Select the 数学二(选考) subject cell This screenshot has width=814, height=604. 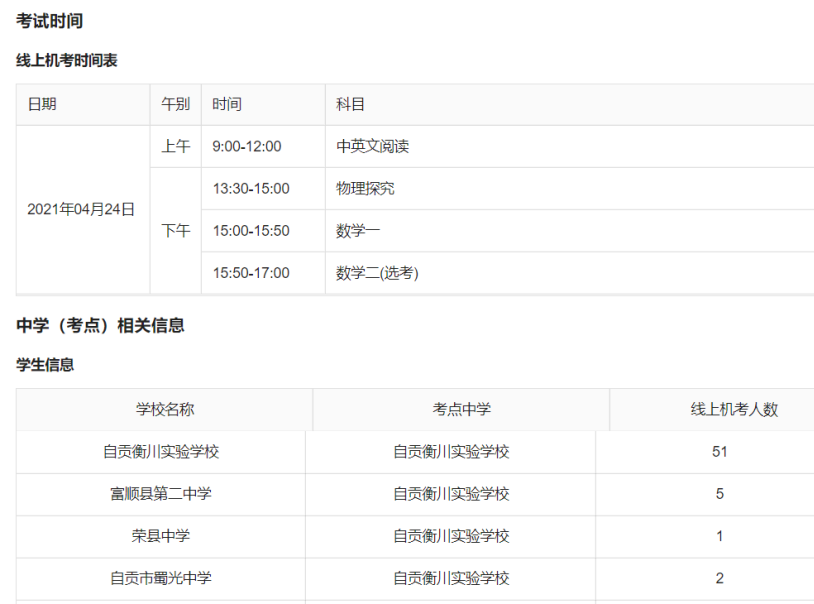point(377,273)
